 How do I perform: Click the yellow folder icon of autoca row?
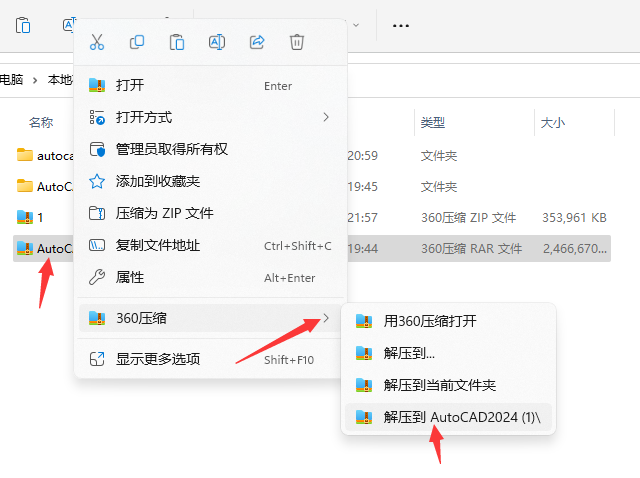25,155
